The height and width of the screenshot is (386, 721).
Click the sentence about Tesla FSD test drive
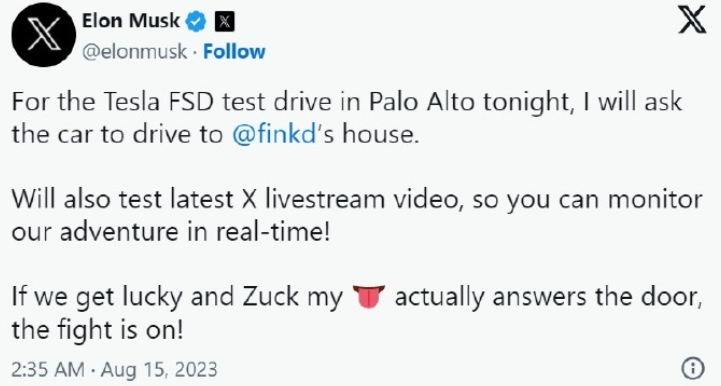pos(347,118)
